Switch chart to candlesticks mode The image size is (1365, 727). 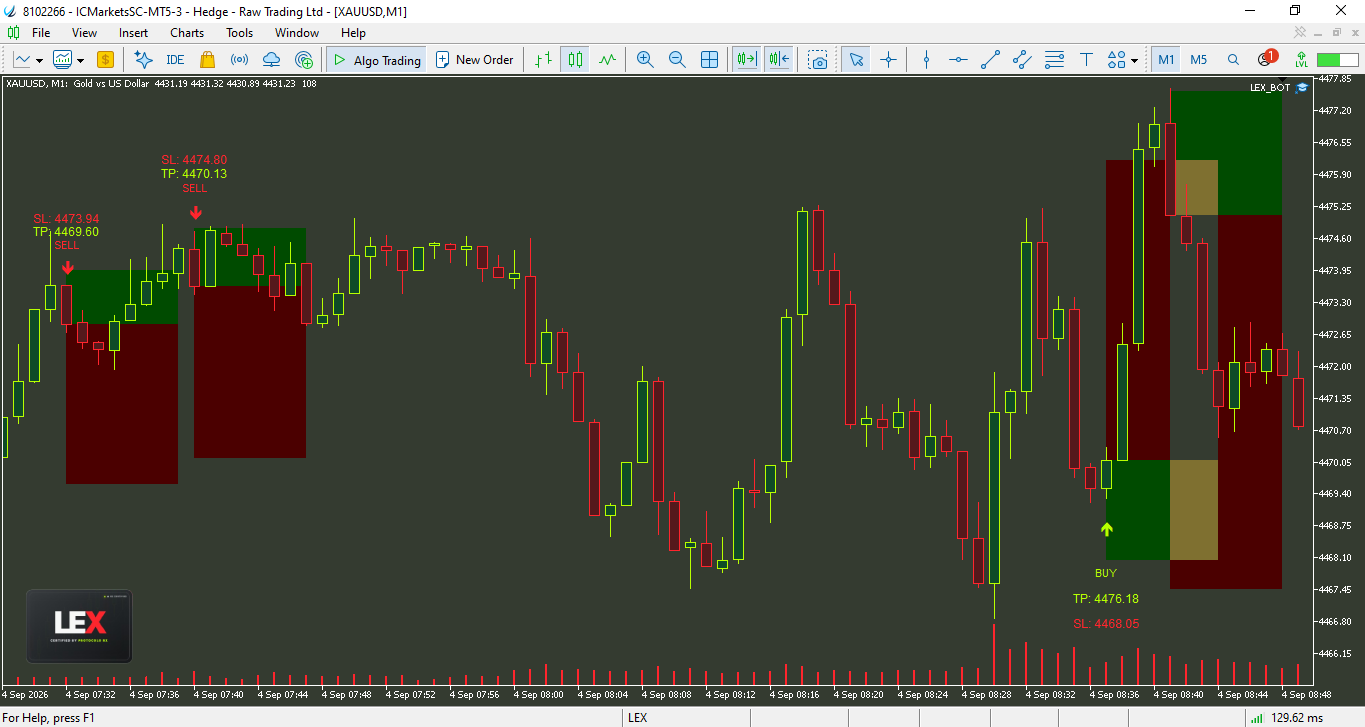tap(575, 60)
